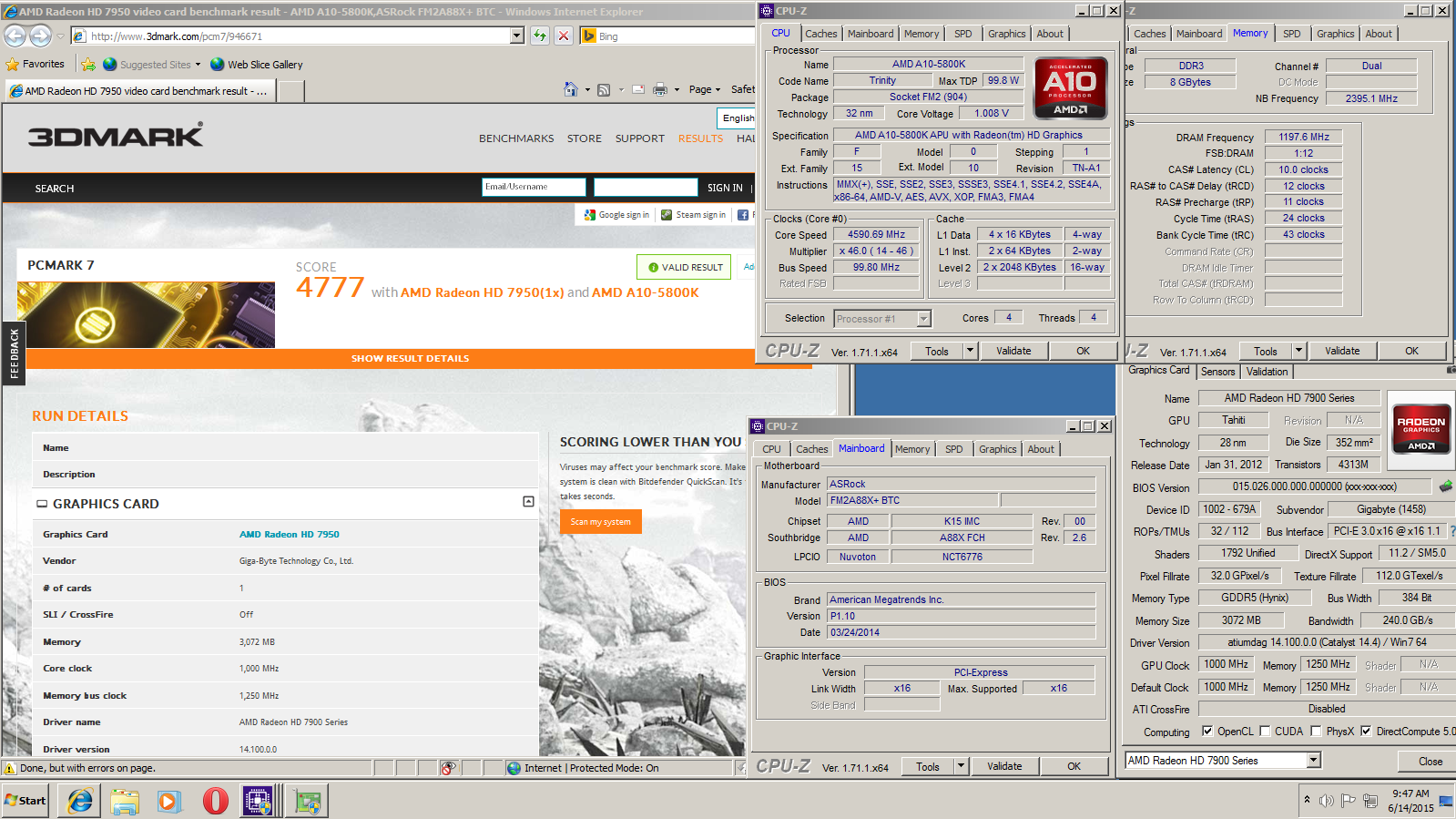Viewport: 1456px width, 819px height.
Task: Switch to Memory tab in Mainboard CPU-Z window
Action: point(912,449)
